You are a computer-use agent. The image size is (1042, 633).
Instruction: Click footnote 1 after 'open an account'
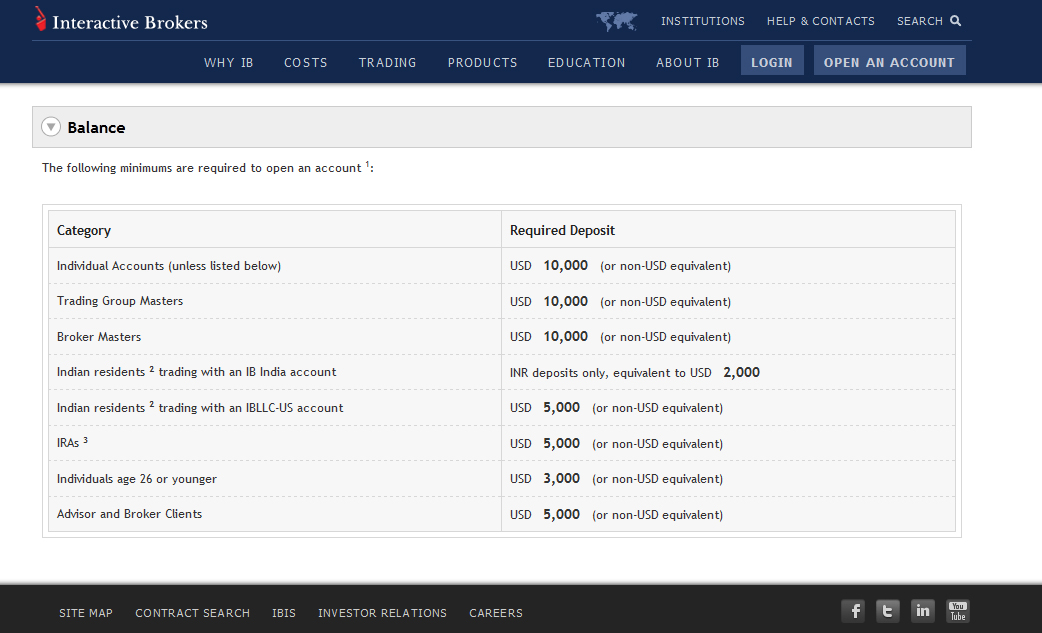coord(367,164)
